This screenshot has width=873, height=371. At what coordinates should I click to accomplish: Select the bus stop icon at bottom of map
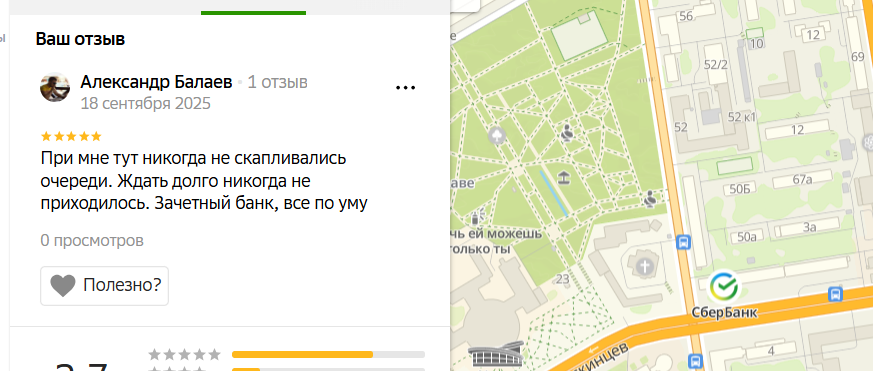[695, 362]
